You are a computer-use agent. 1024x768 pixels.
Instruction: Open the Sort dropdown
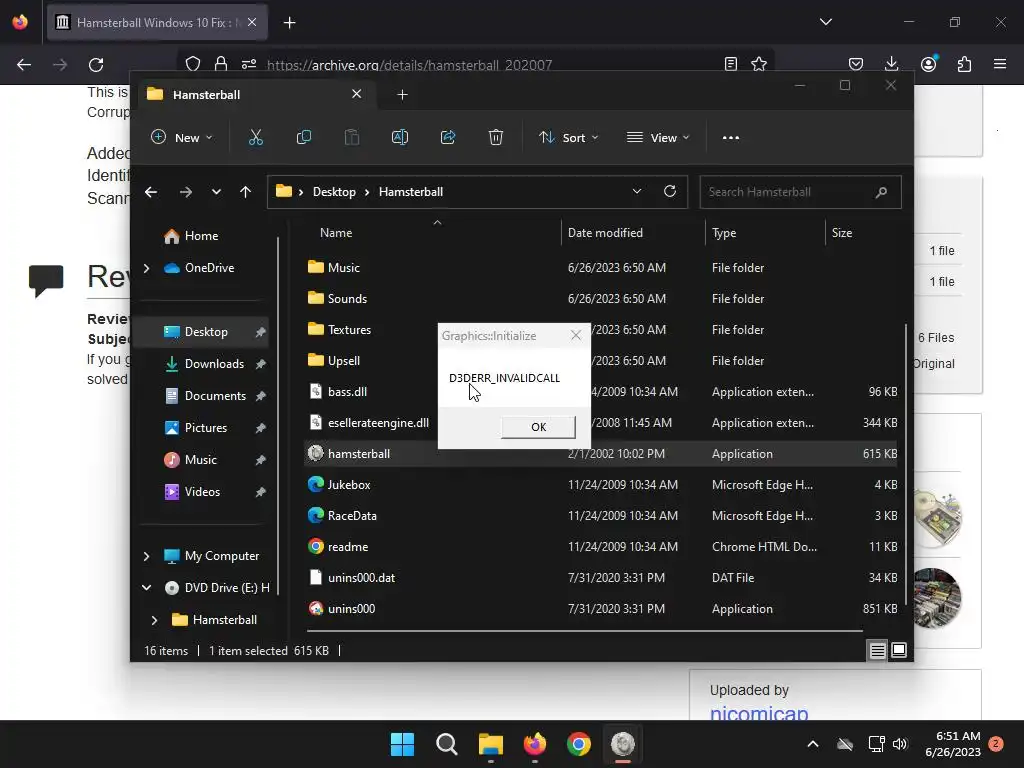[568, 138]
